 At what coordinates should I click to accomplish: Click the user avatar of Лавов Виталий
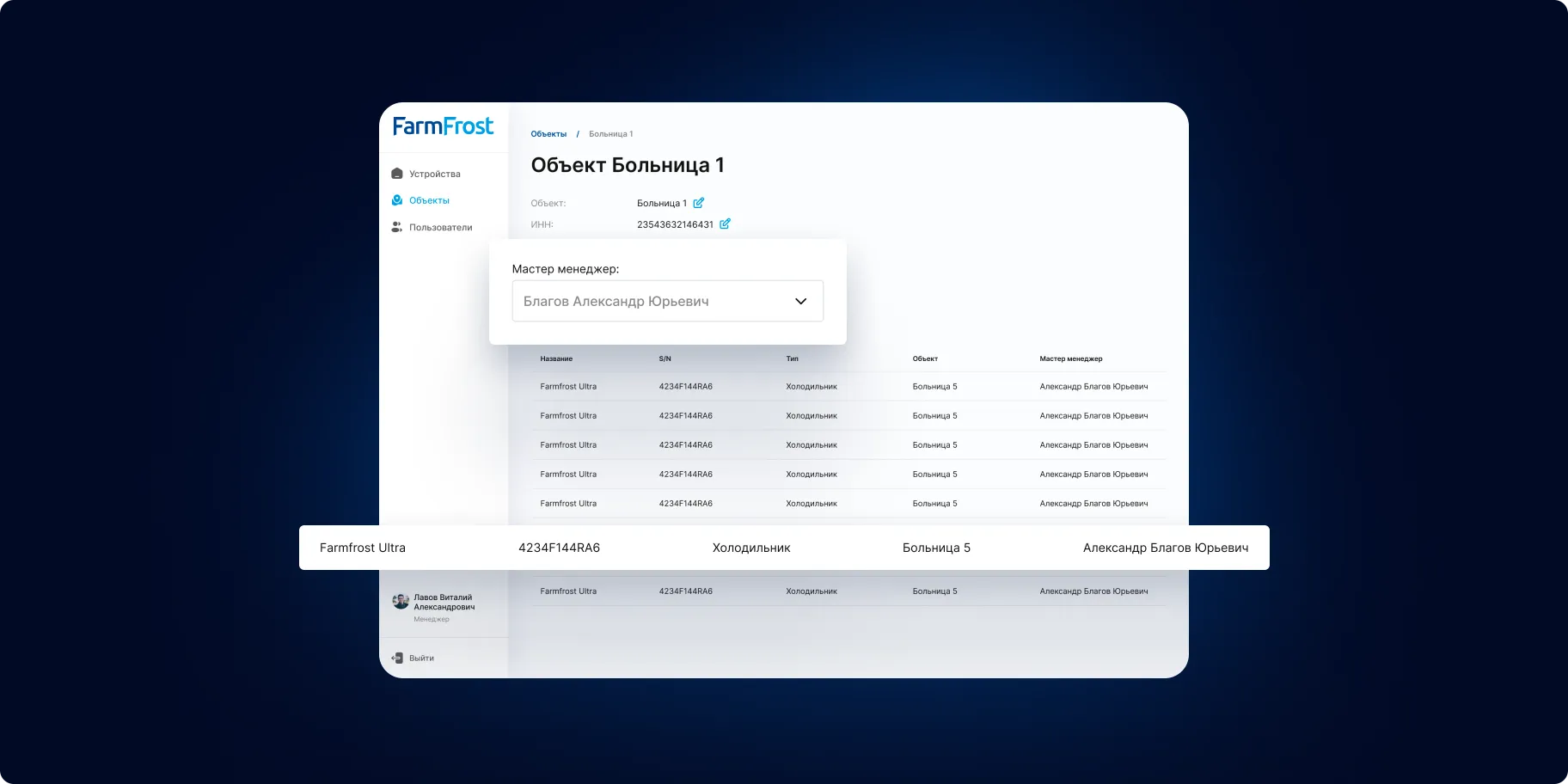[401, 601]
